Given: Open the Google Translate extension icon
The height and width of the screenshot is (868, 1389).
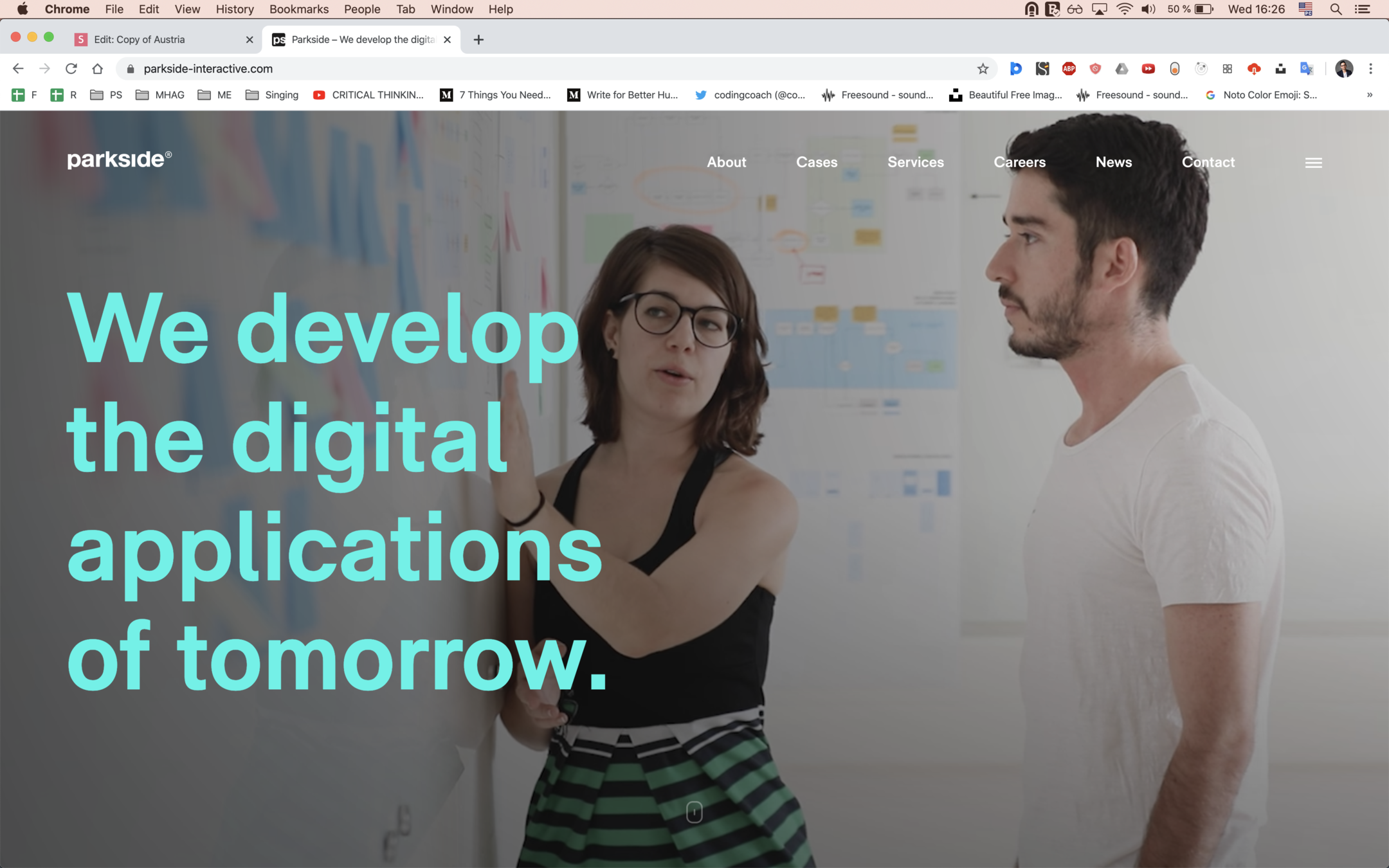Looking at the screenshot, I should click(x=1306, y=69).
